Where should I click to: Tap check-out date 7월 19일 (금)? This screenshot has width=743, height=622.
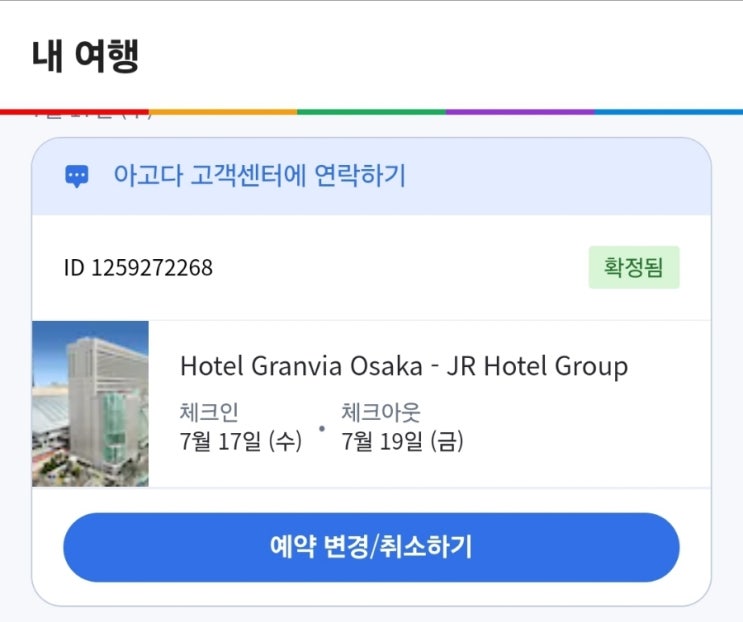(x=403, y=441)
